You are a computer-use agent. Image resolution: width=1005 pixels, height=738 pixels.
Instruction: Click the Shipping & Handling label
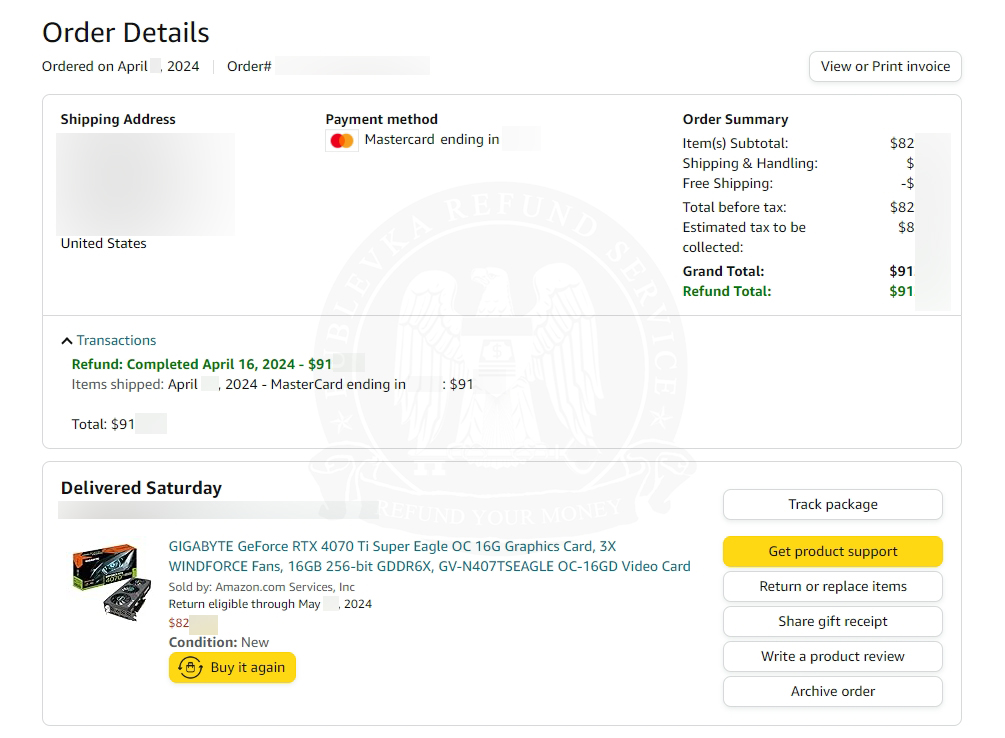click(x=750, y=164)
